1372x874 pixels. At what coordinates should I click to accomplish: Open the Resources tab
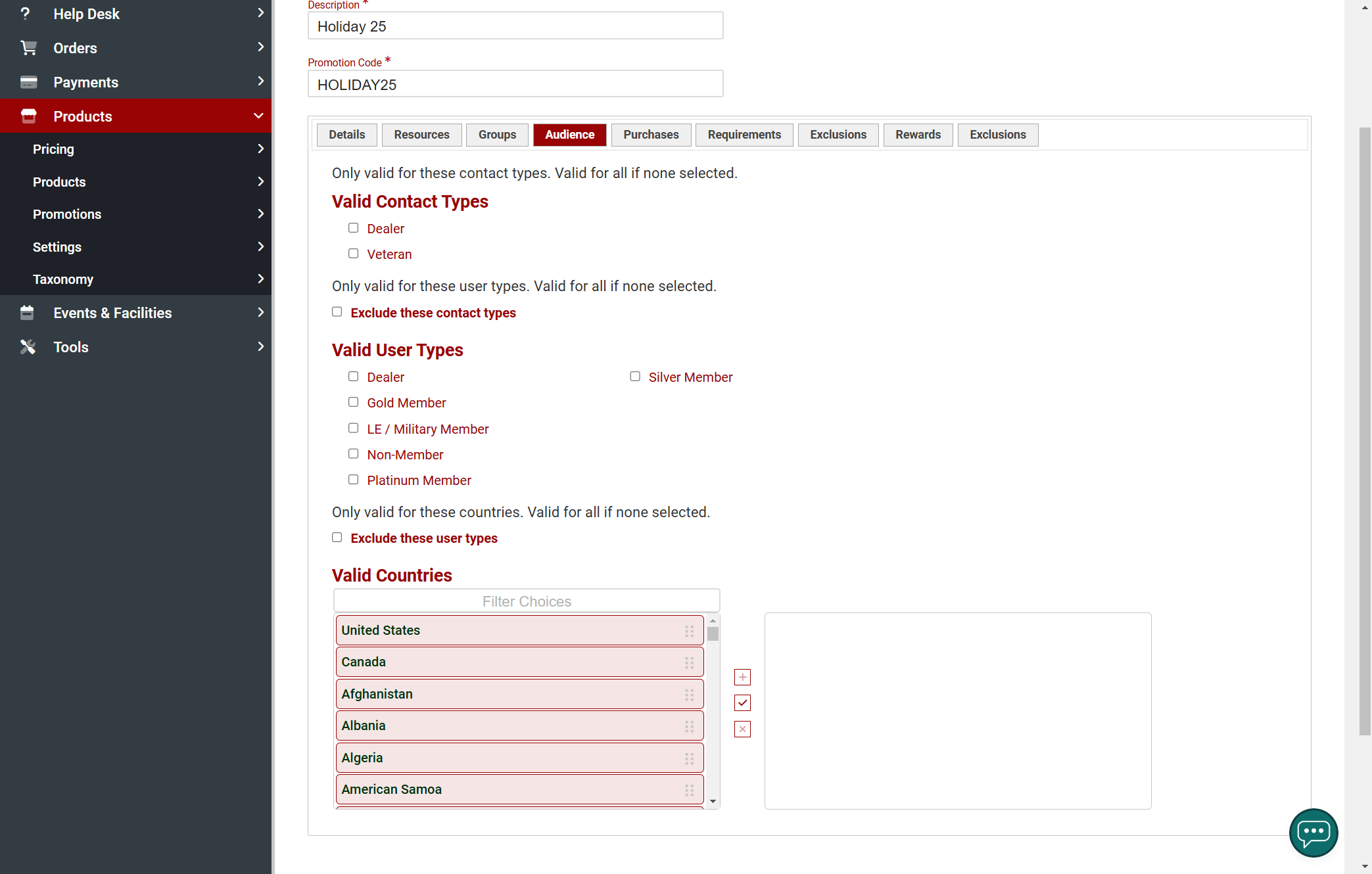point(421,135)
